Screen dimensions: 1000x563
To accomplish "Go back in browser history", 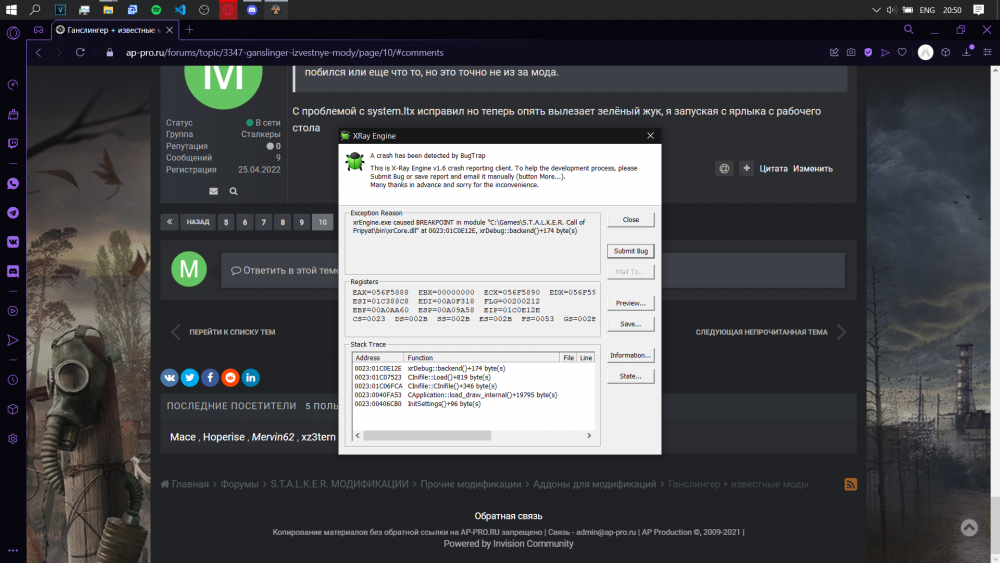I will point(38,52).
